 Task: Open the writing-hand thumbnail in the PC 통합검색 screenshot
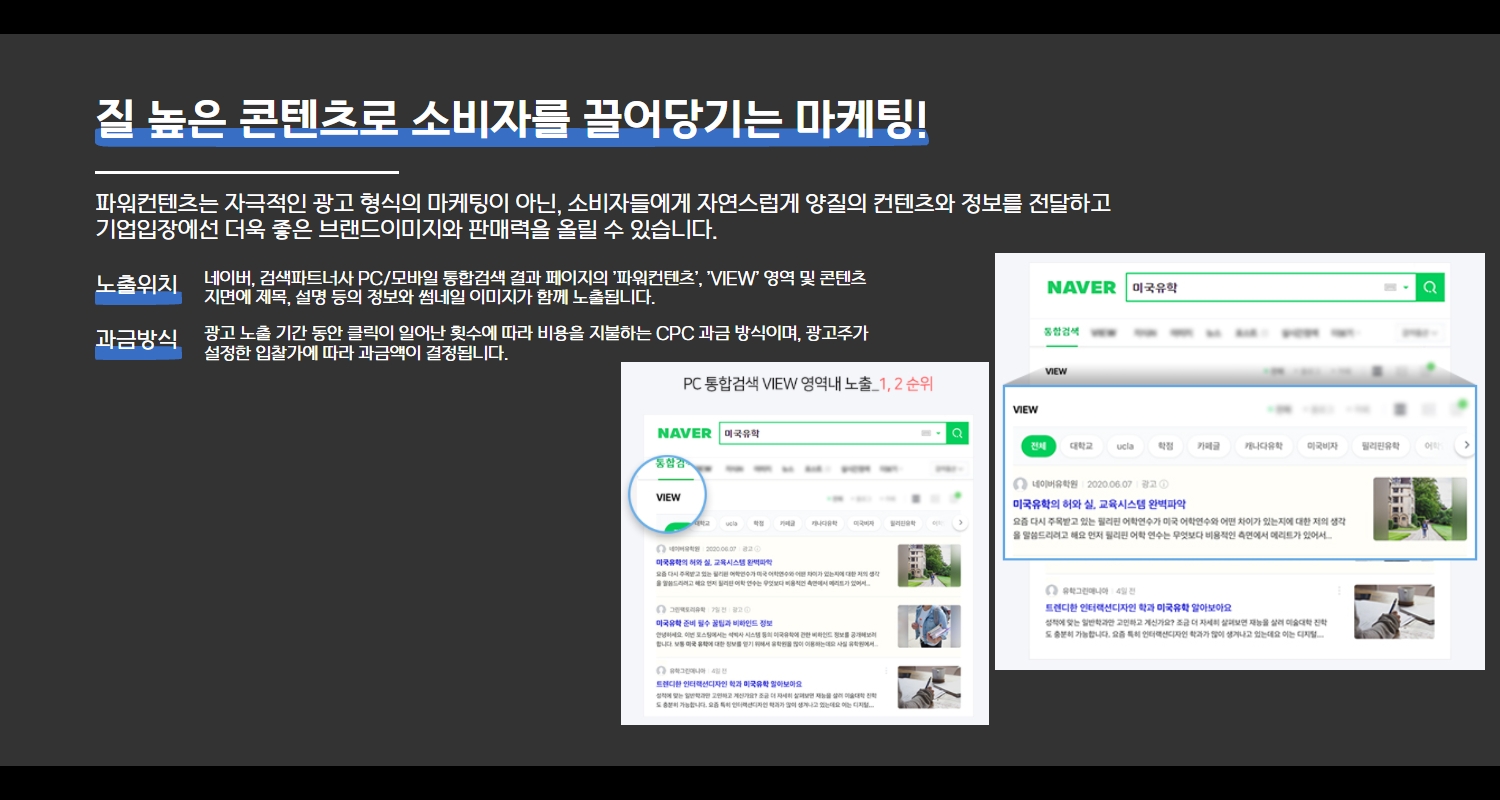(x=929, y=687)
